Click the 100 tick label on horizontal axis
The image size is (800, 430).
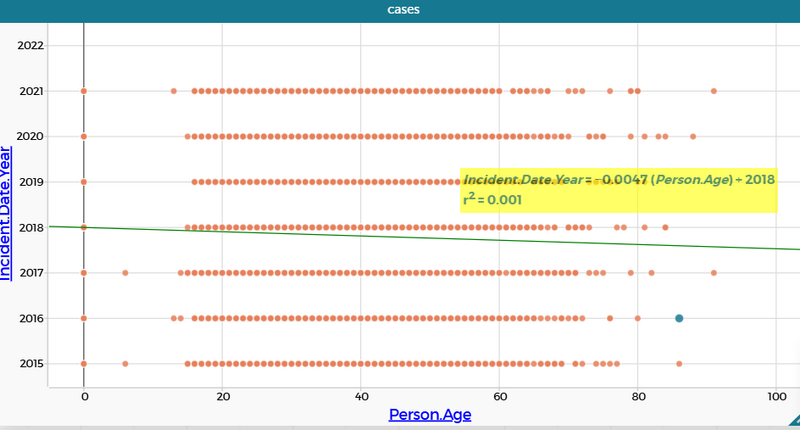[x=776, y=394]
